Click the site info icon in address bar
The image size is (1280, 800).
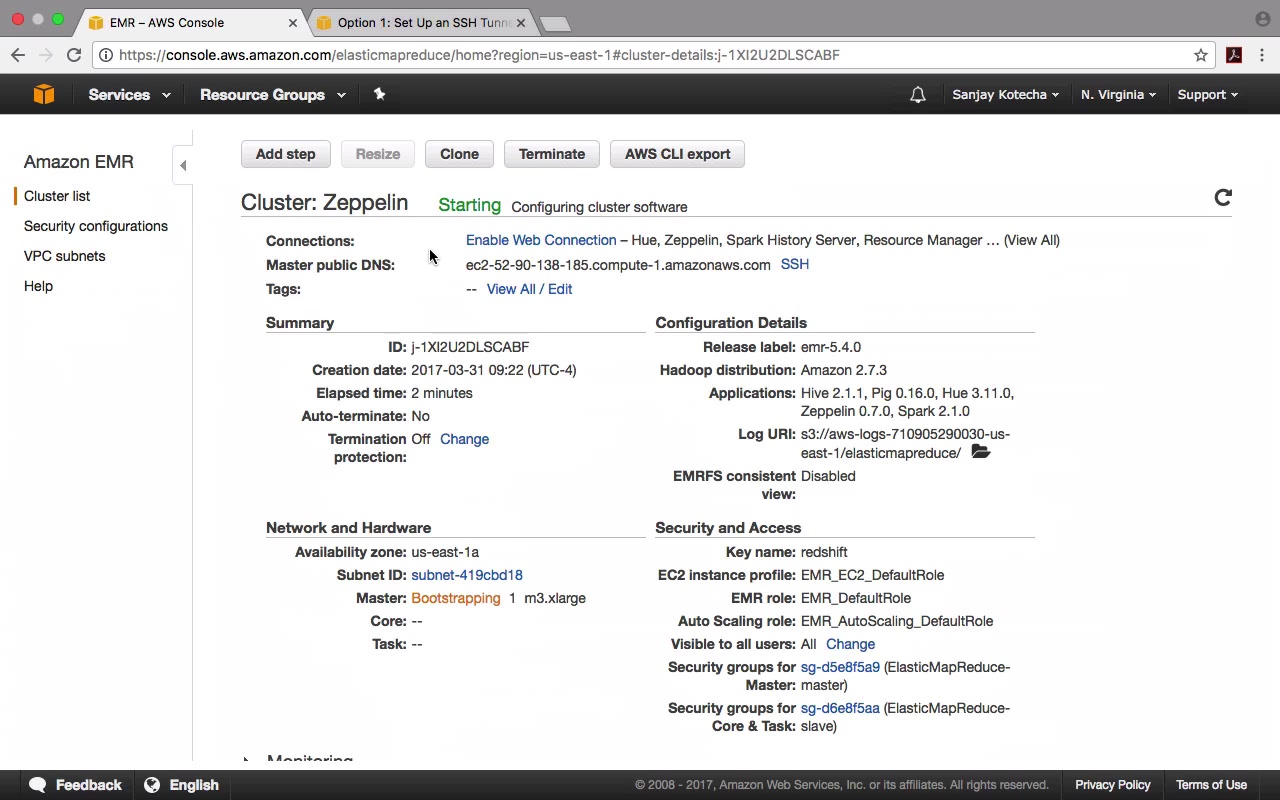point(106,55)
